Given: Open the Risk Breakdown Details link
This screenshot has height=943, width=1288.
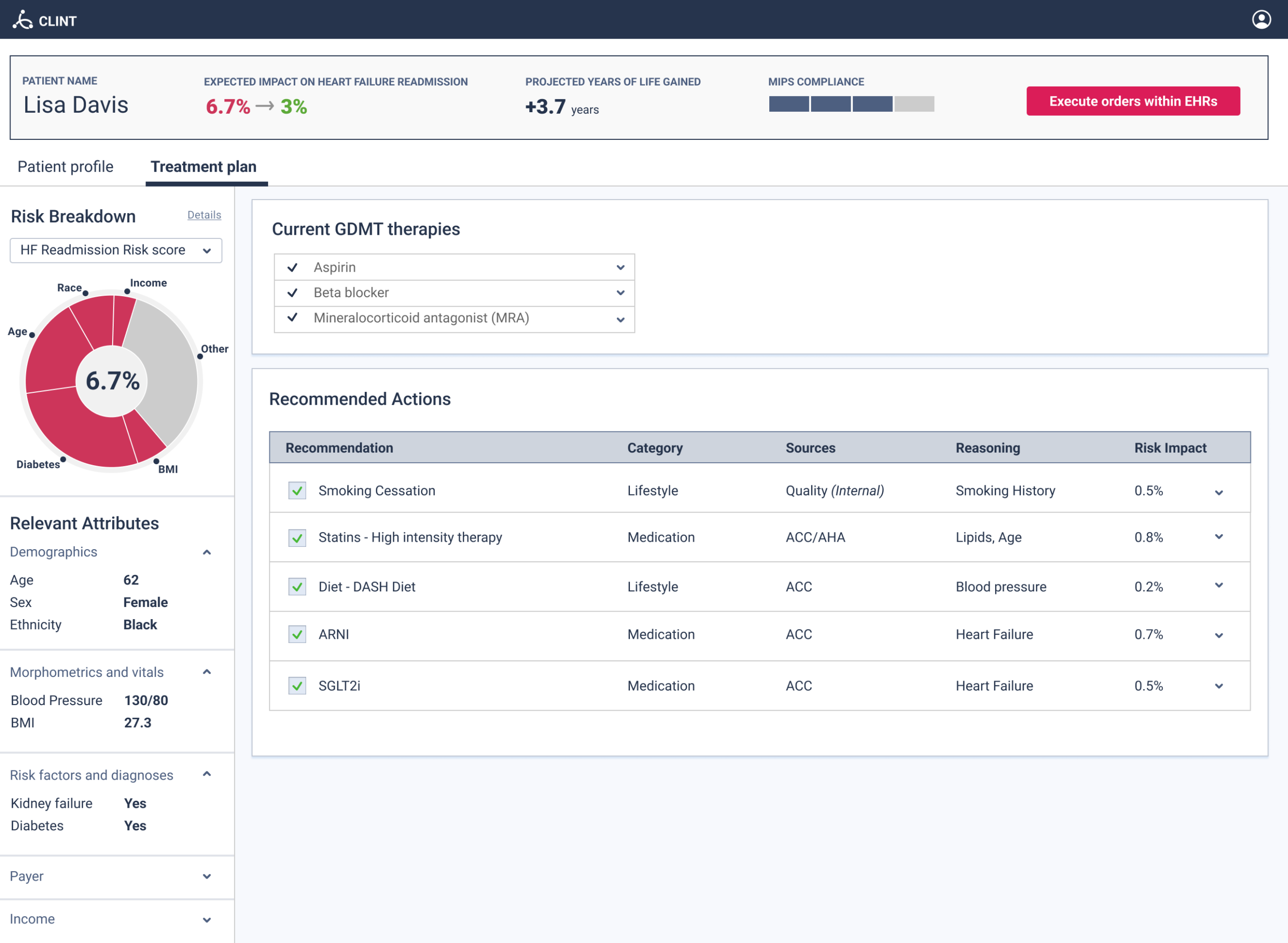Looking at the screenshot, I should coord(204,215).
